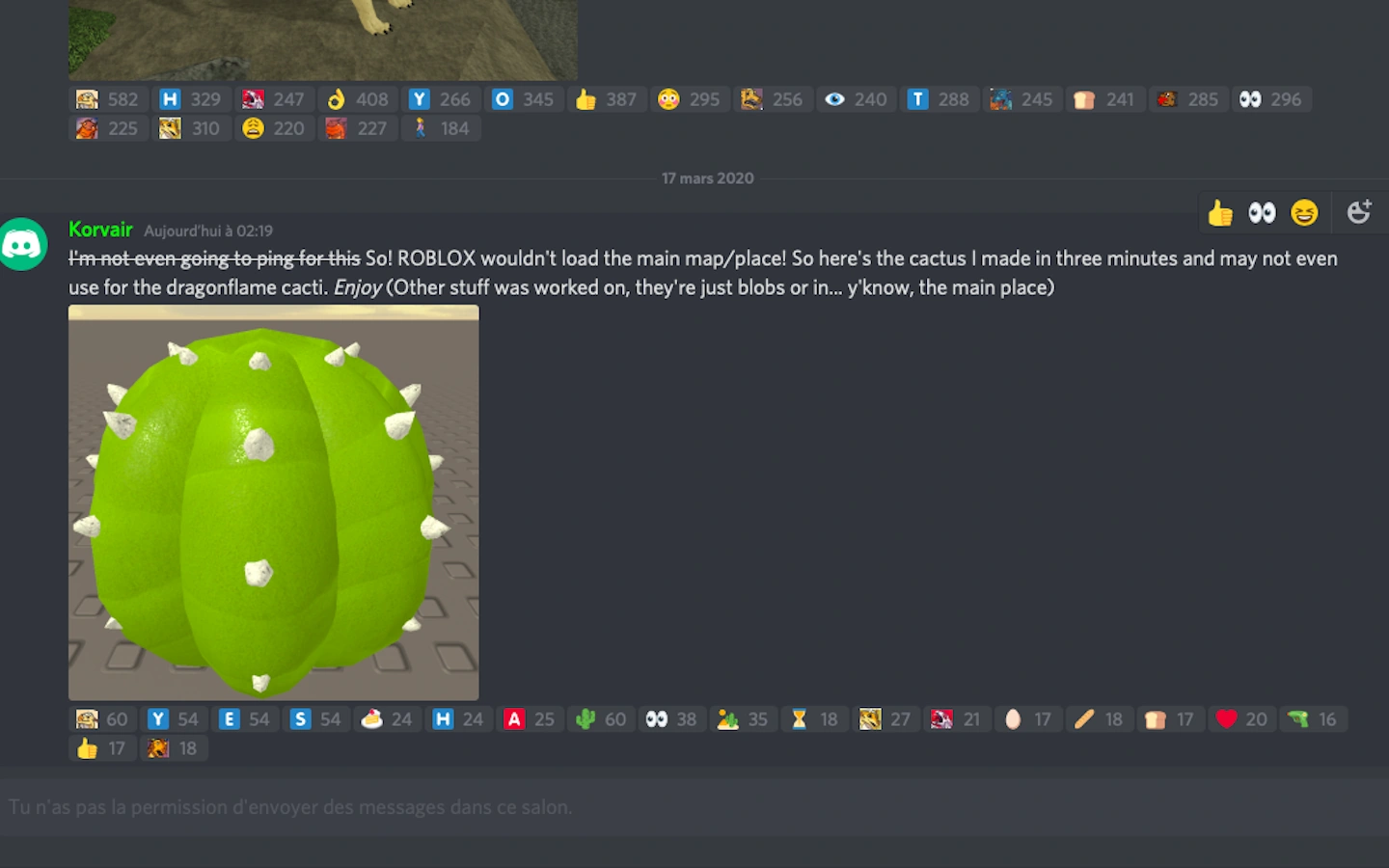Screen dimensions: 1389x868
Task: Toggle the flushed face reaction showing 295
Action: coord(691,99)
